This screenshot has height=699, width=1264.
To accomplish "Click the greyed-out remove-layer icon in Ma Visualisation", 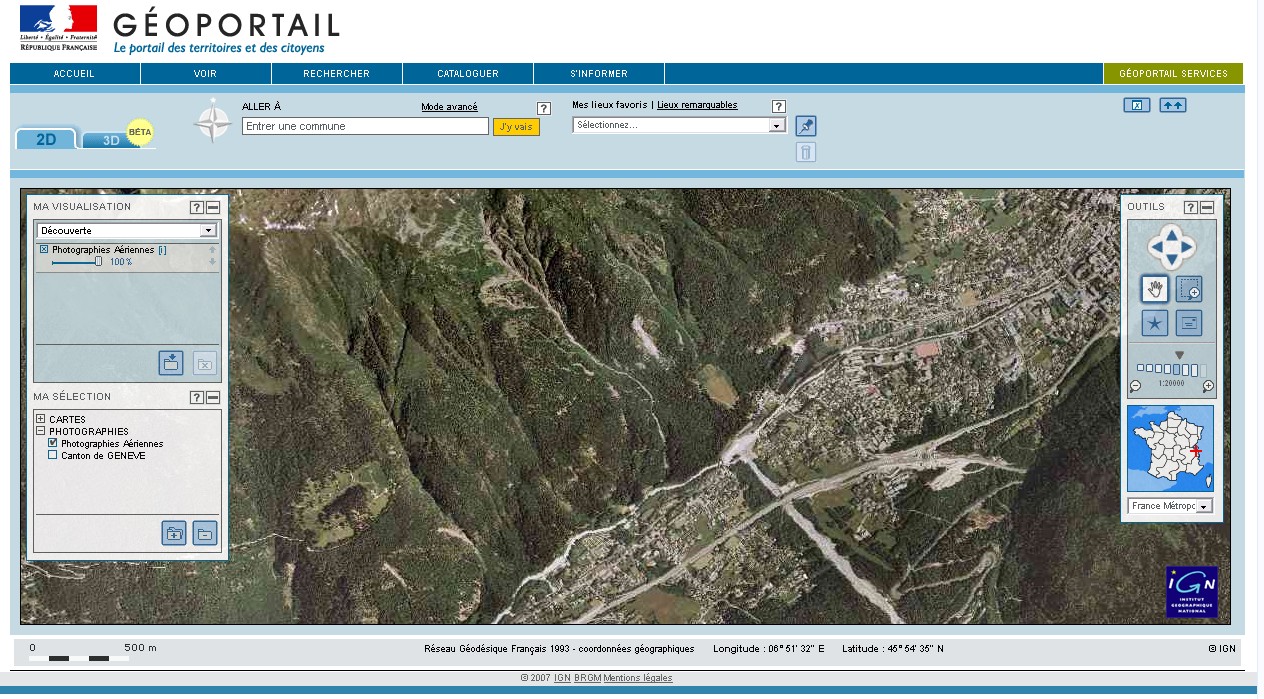I will (204, 363).
